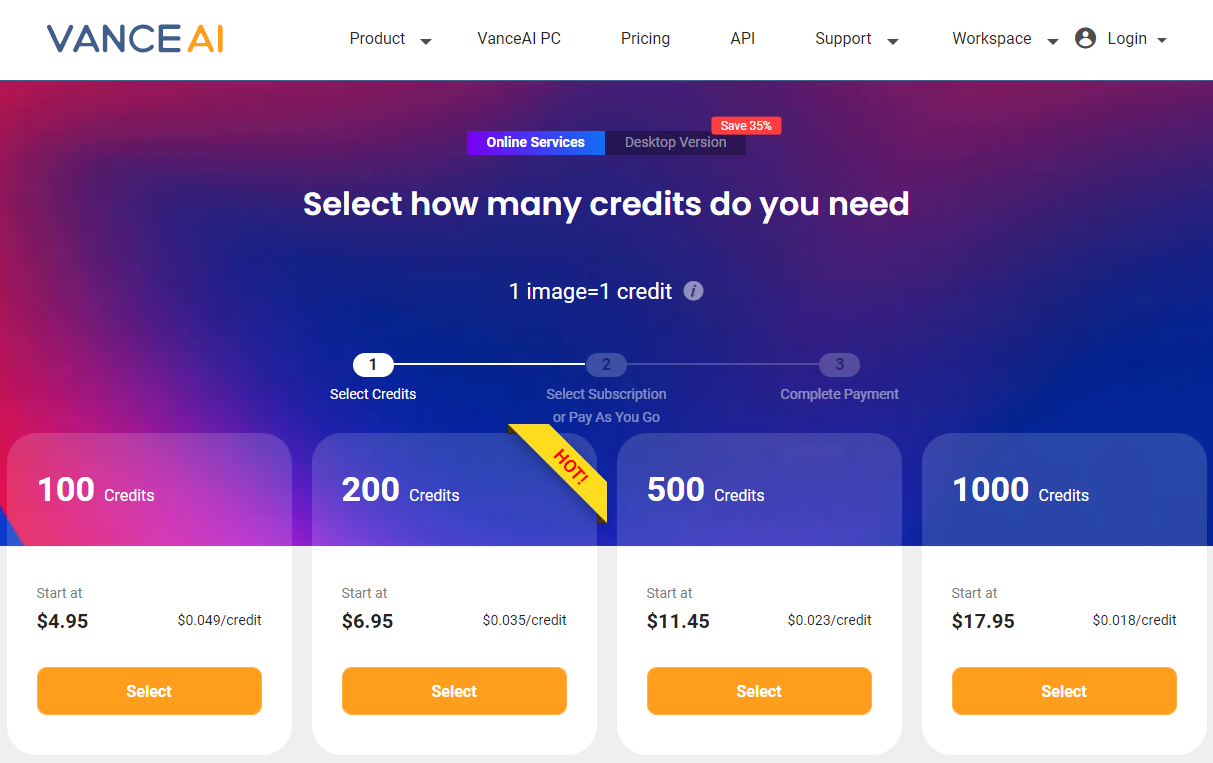Click step 3 Complete Payment circle
The width and height of the screenshot is (1213, 763).
[x=839, y=365]
